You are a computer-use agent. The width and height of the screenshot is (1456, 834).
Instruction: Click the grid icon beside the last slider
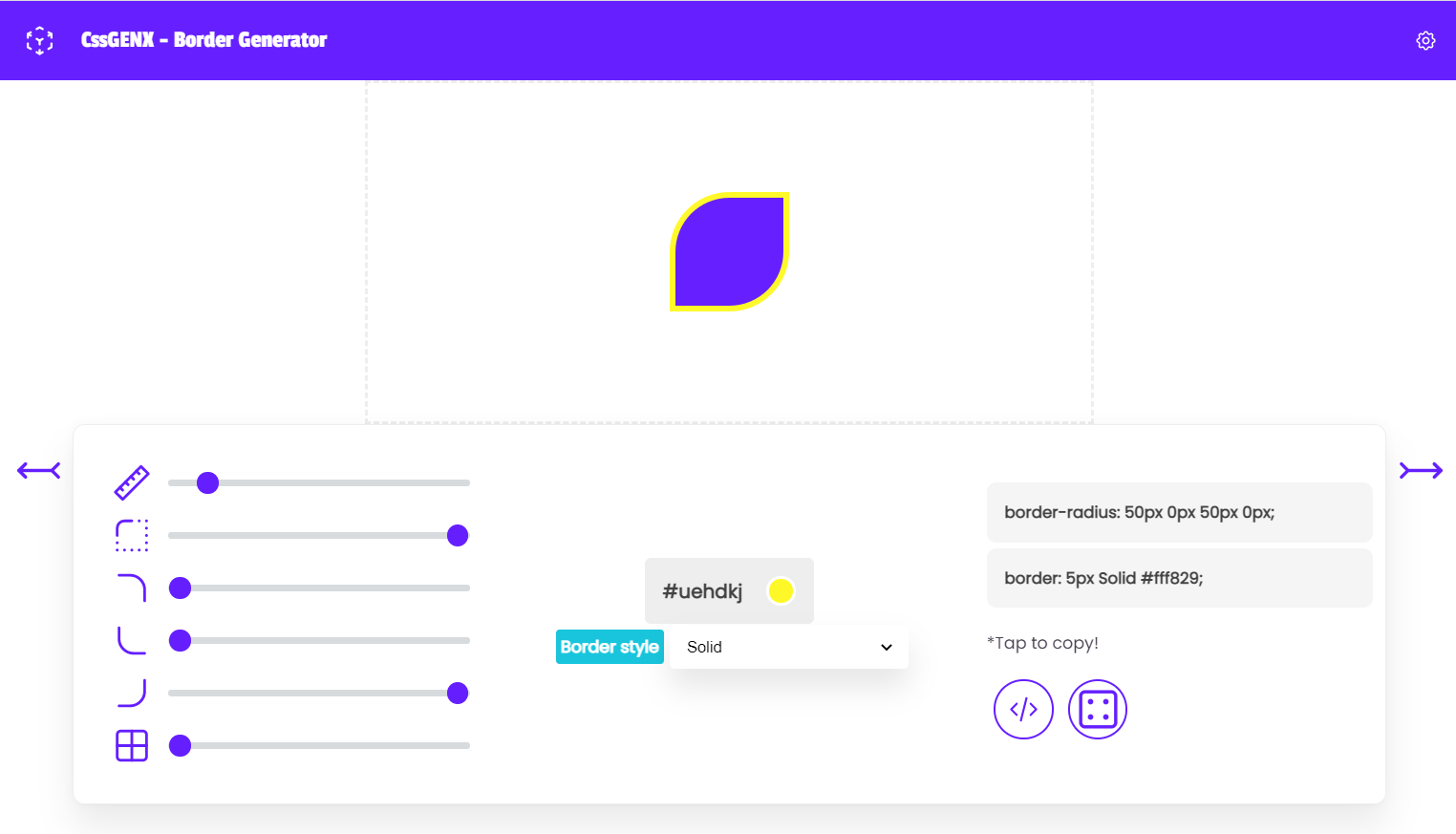pyautogui.click(x=132, y=745)
